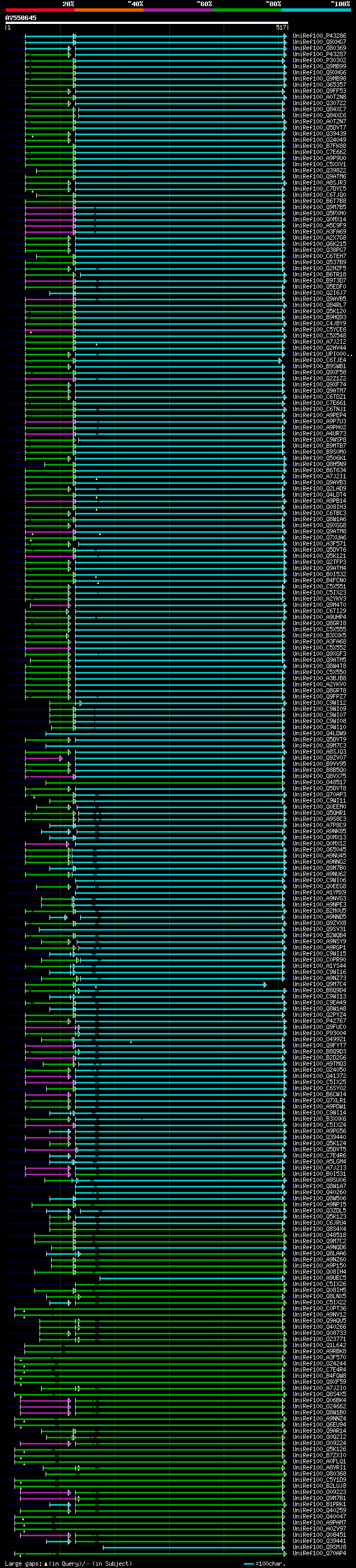Select hit label UniRef100_Q9SV31
The image size is (356, 1568).
tap(319, 929)
